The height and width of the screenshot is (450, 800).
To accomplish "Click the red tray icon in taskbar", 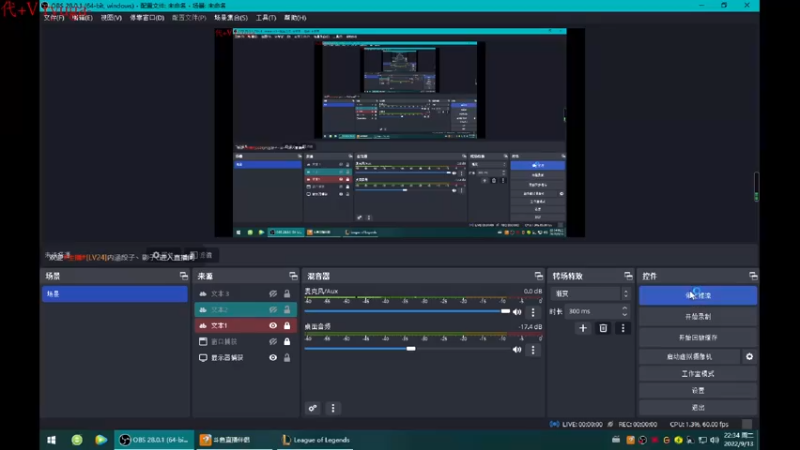I will click(x=655, y=440).
